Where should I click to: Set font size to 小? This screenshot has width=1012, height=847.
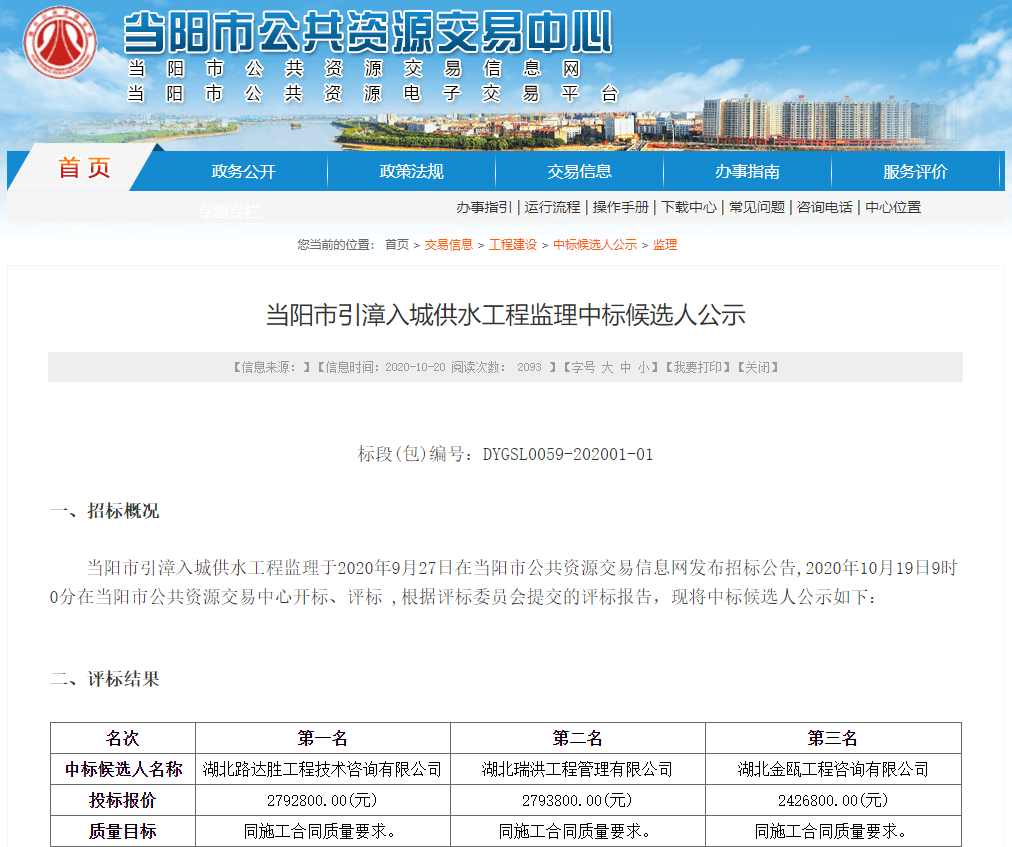click(x=643, y=368)
